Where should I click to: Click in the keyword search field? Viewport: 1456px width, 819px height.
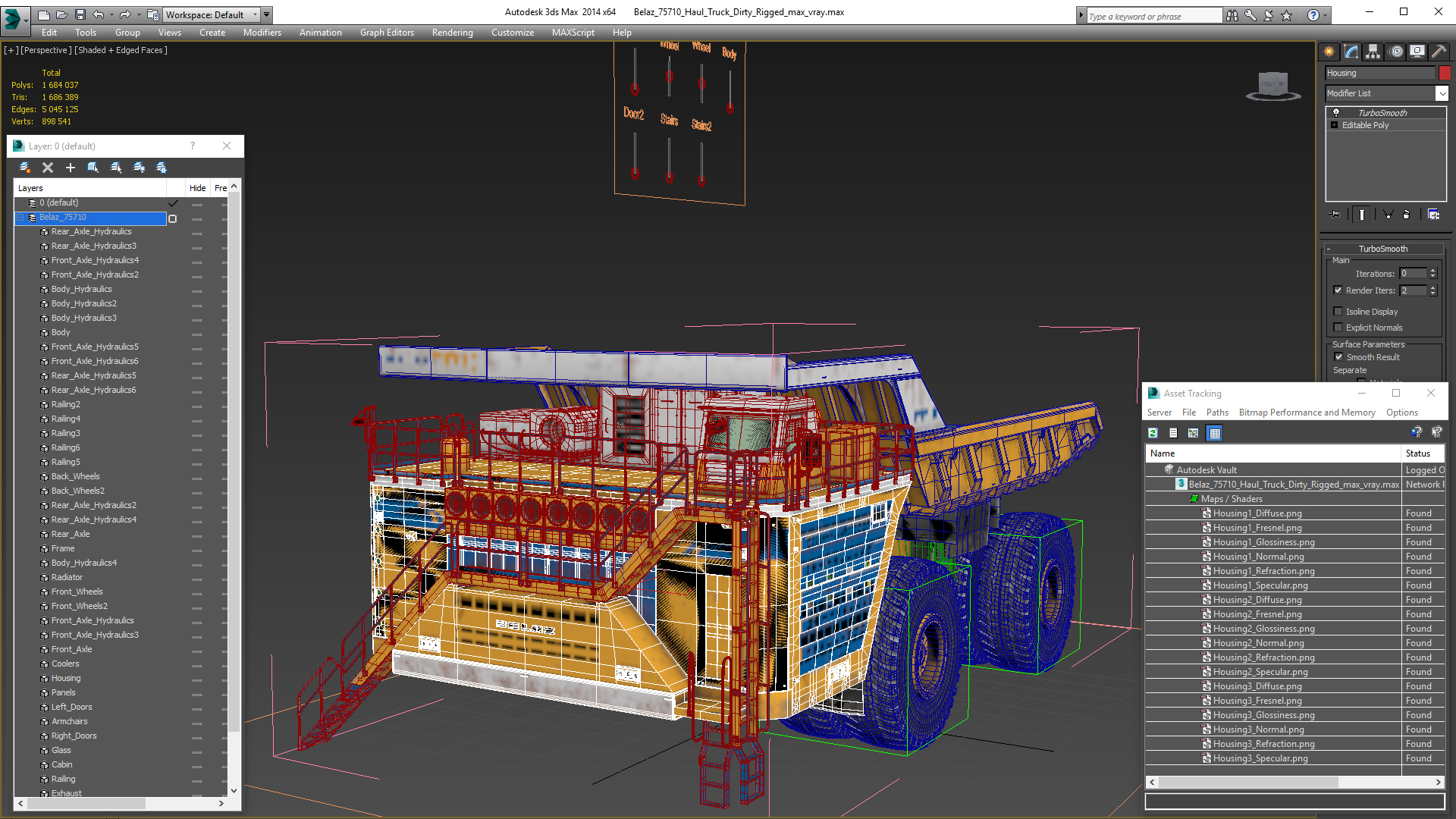[x=1153, y=16]
